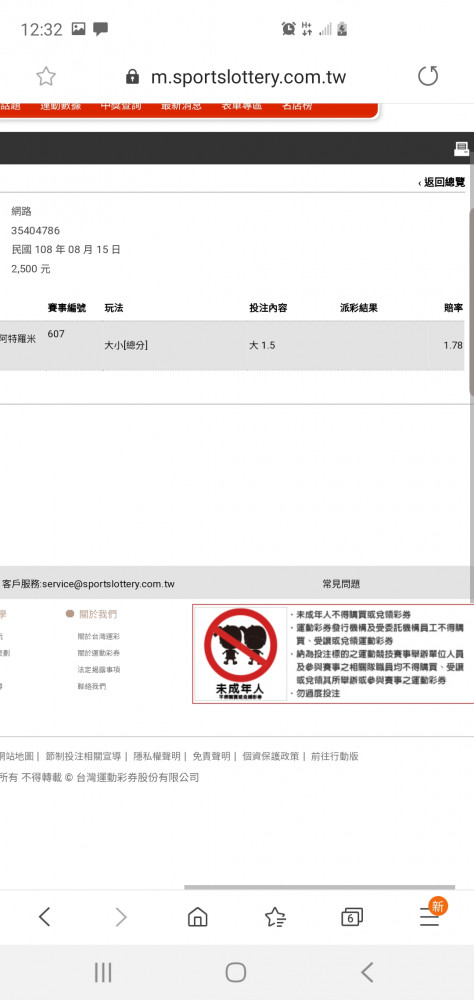Image resolution: width=474 pixels, height=1000 pixels.
Task: Open the tab switcher showing 6
Action: 352,918
